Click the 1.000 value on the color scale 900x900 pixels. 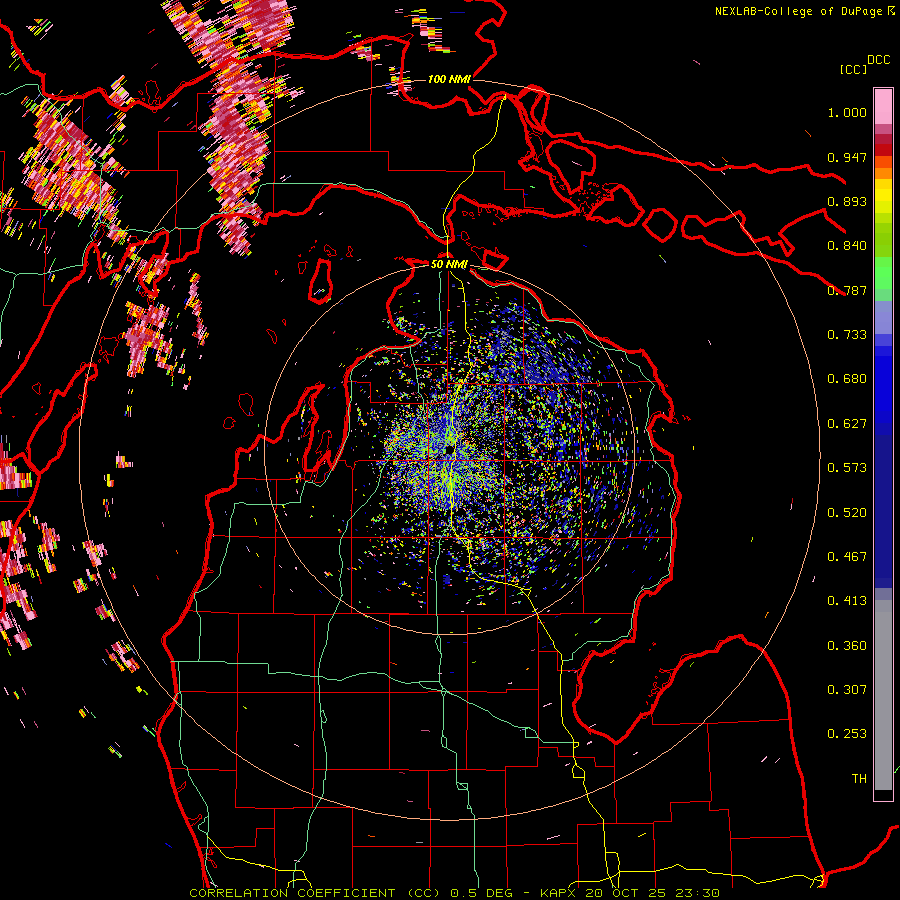point(847,112)
